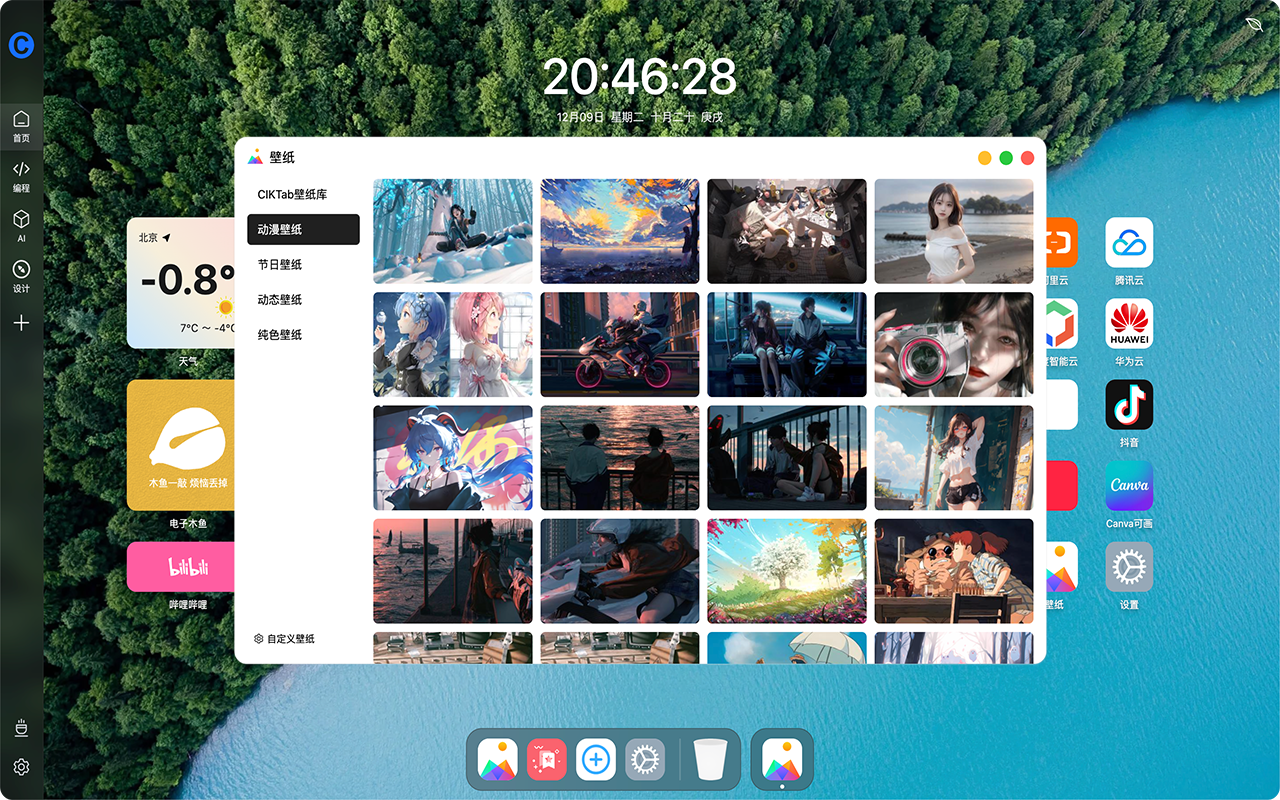1280x800 pixels.
Task: Choose pilot pig kiss wallpaper
Action: point(954,571)
